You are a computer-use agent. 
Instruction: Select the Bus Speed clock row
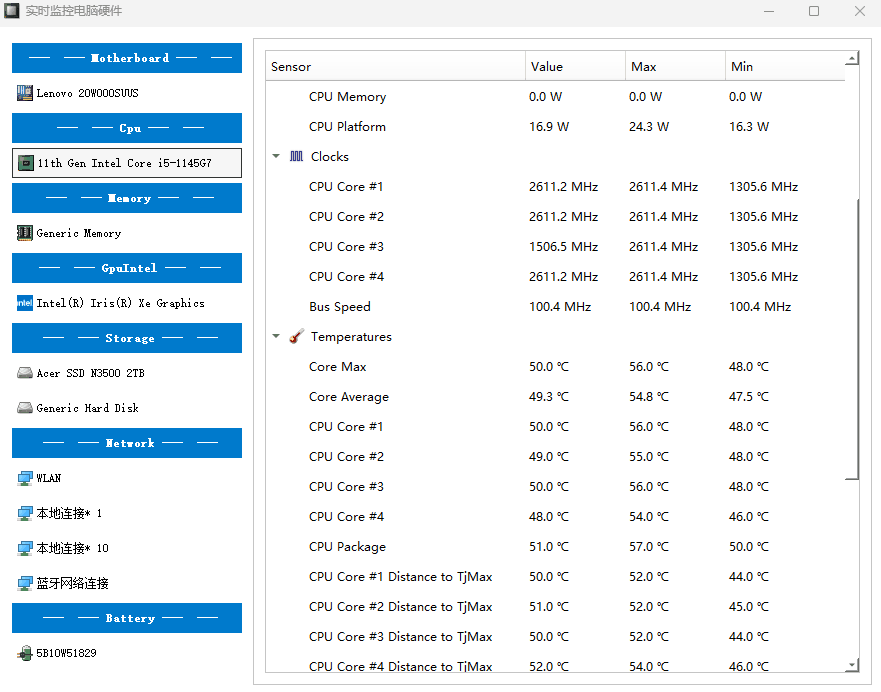555,307
